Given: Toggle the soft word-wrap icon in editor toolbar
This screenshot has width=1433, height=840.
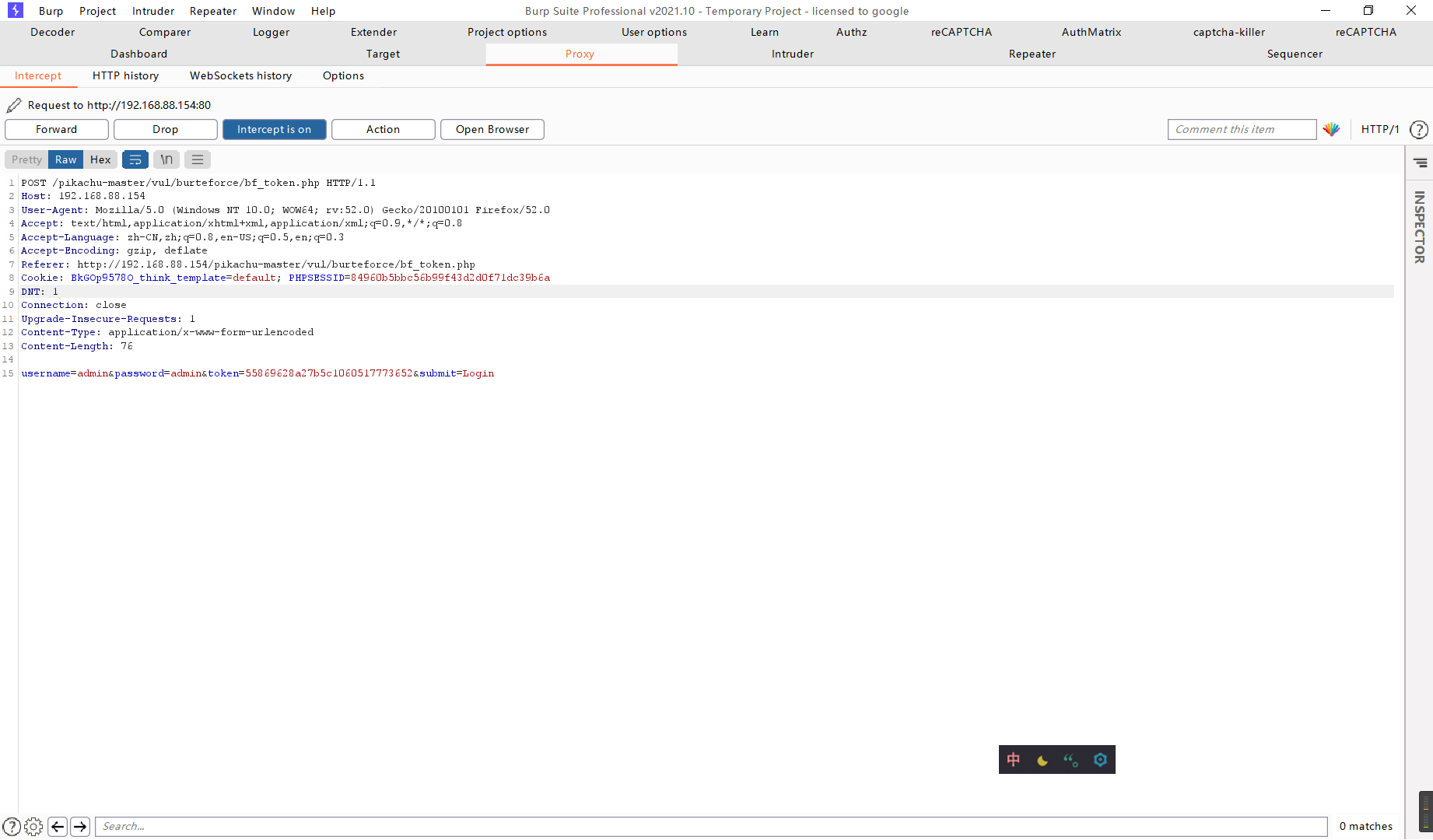Looking at the screenshot, I should pos(135,159).
